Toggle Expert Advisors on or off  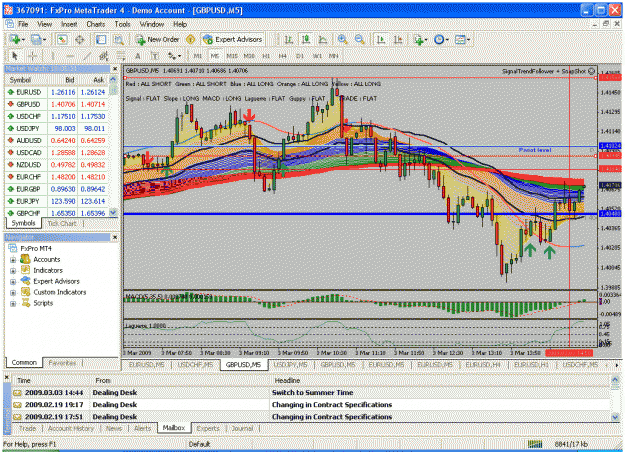(x=233, y=39)
